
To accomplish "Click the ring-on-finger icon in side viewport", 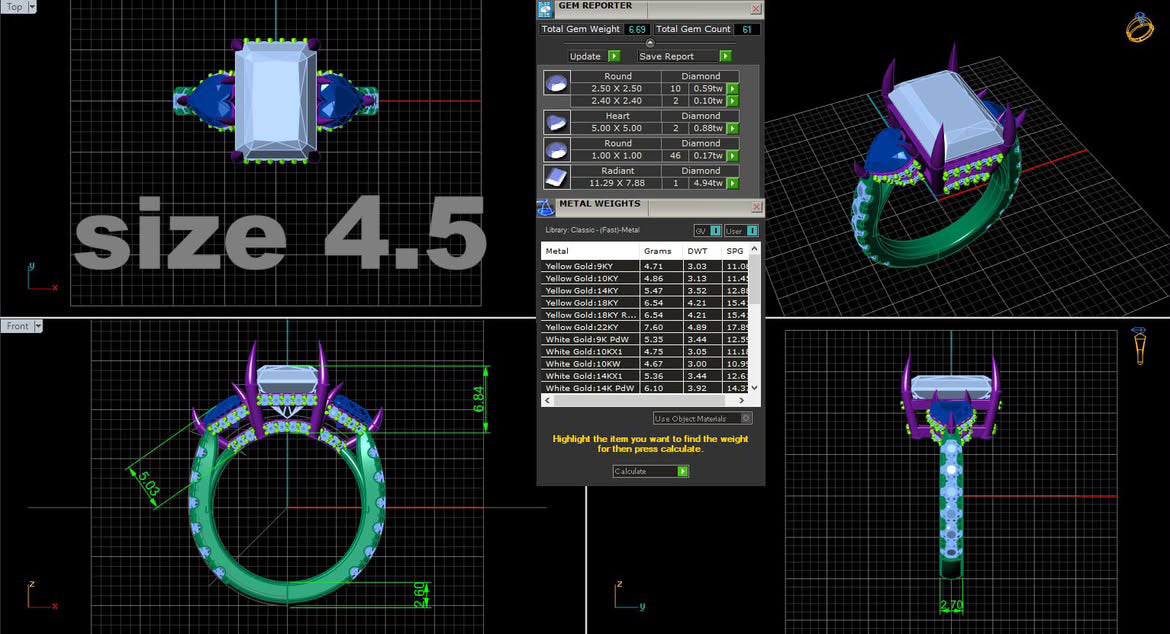I will pyautogui.click(x=1139, y=345).
